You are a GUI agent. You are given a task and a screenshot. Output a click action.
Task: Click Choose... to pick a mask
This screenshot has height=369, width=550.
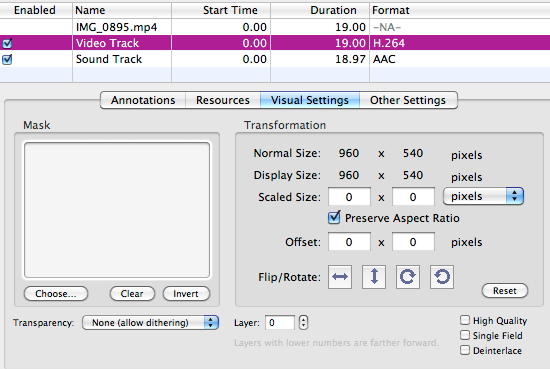point(56,294)
